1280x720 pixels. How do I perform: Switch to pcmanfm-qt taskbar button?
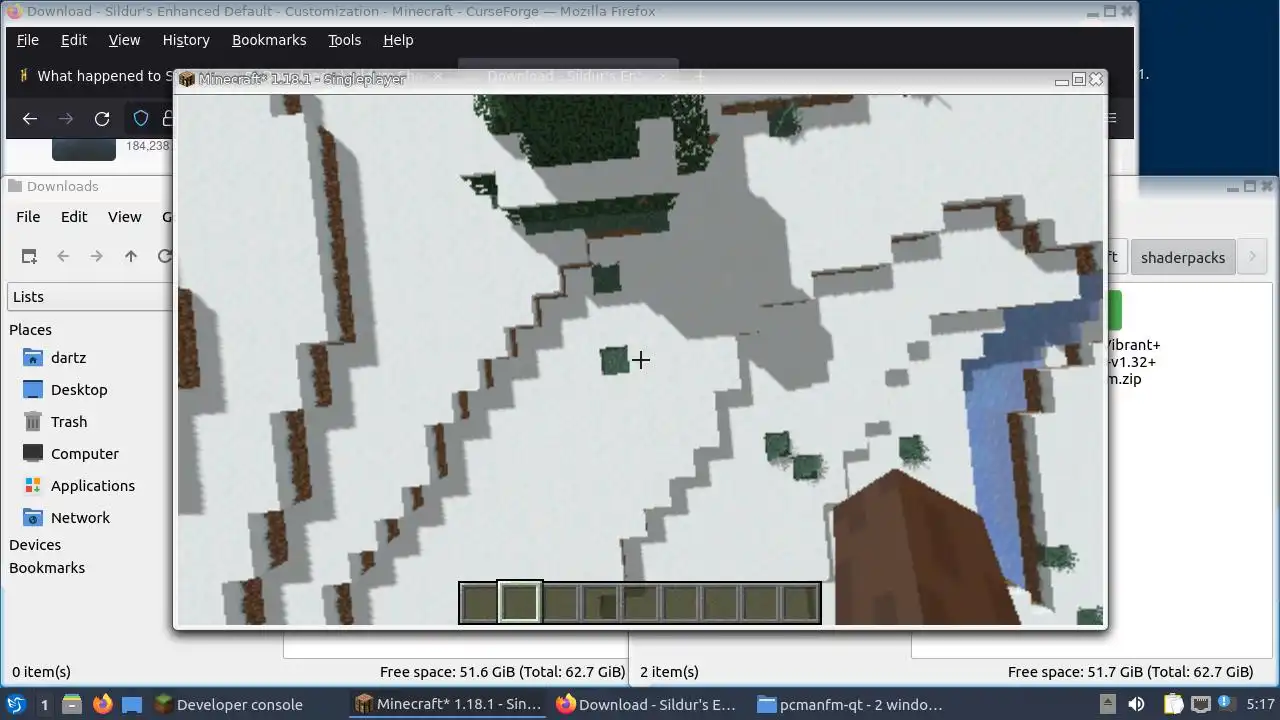click(x=850, y=704)
